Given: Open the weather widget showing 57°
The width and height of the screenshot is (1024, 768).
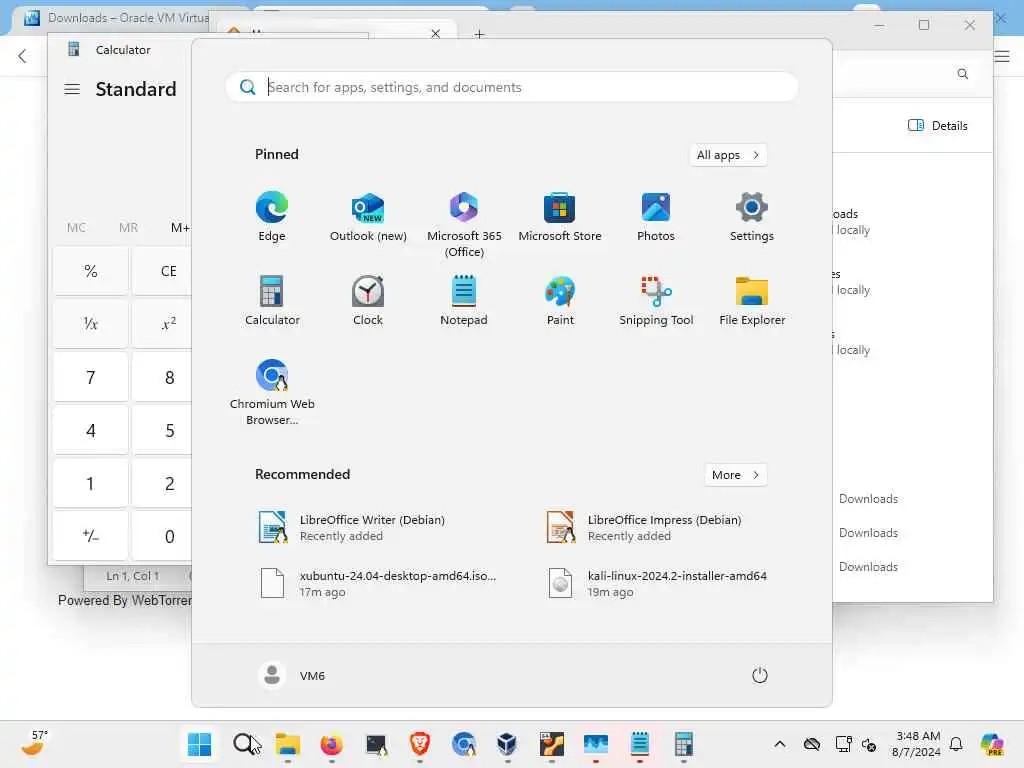Looking at the screenshot, I should click(34, 743).
